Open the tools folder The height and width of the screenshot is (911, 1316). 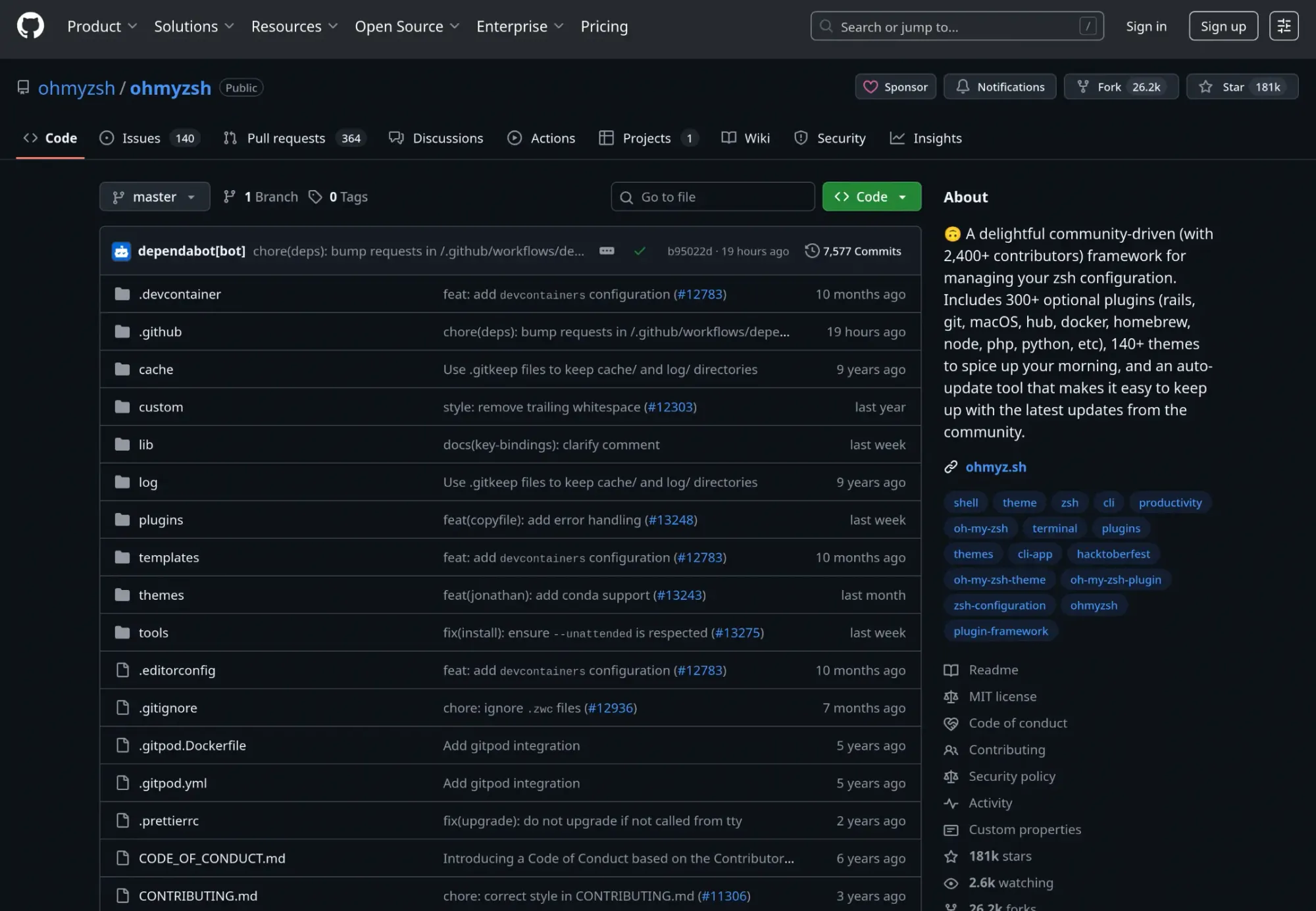point(153,633)
